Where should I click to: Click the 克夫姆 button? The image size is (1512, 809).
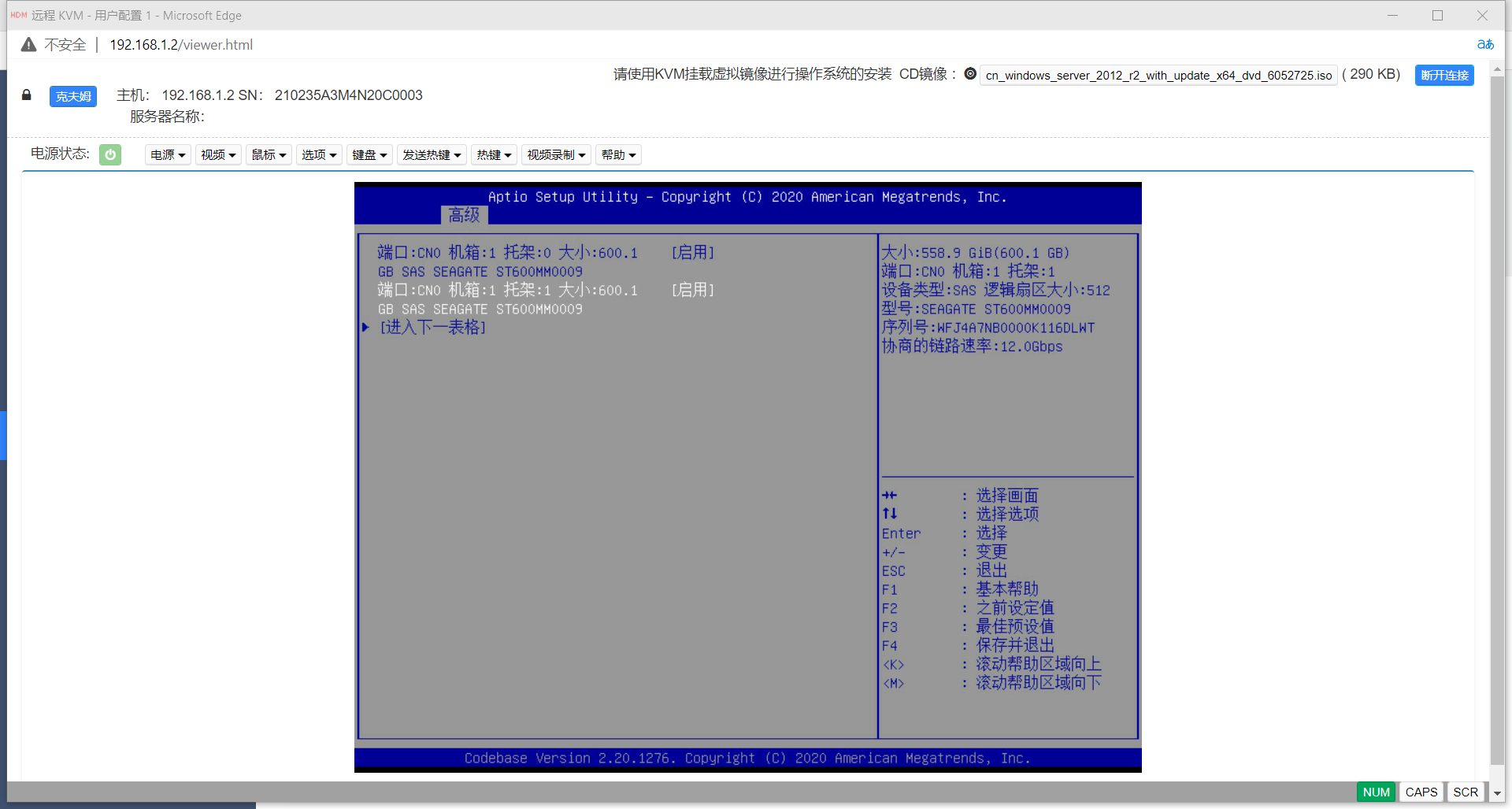tap(73, 96)
